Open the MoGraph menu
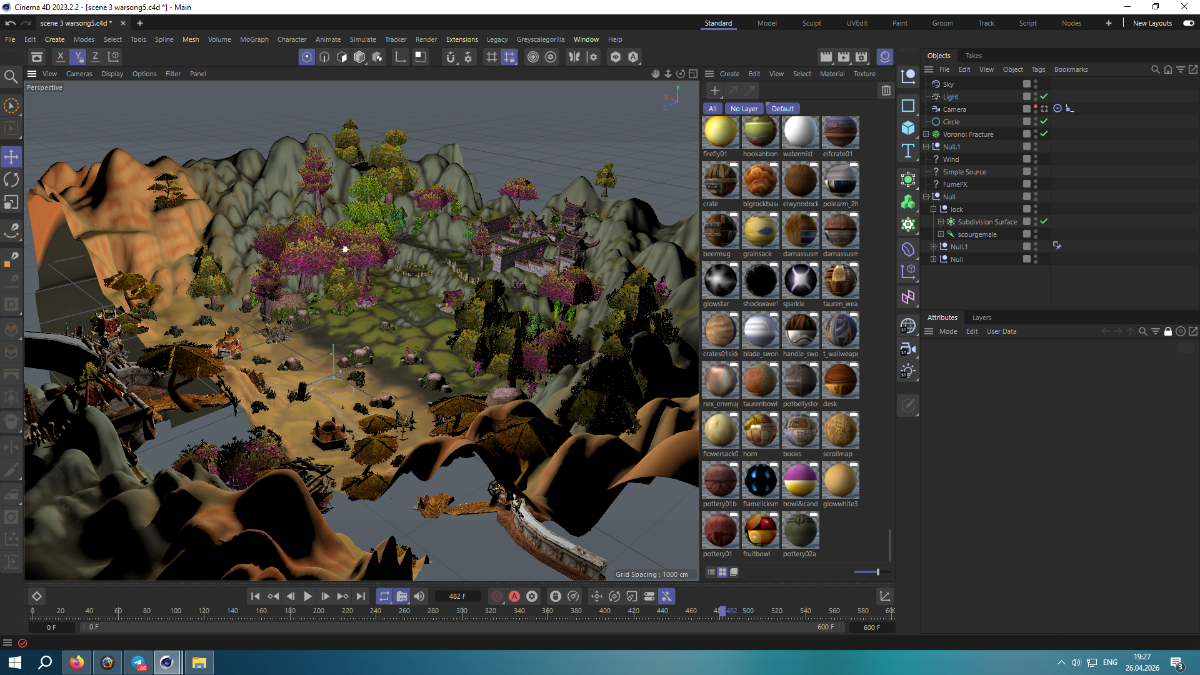The width and height of the screenshot is (1200, 675). pyautogui.click(x=253, y=40)
